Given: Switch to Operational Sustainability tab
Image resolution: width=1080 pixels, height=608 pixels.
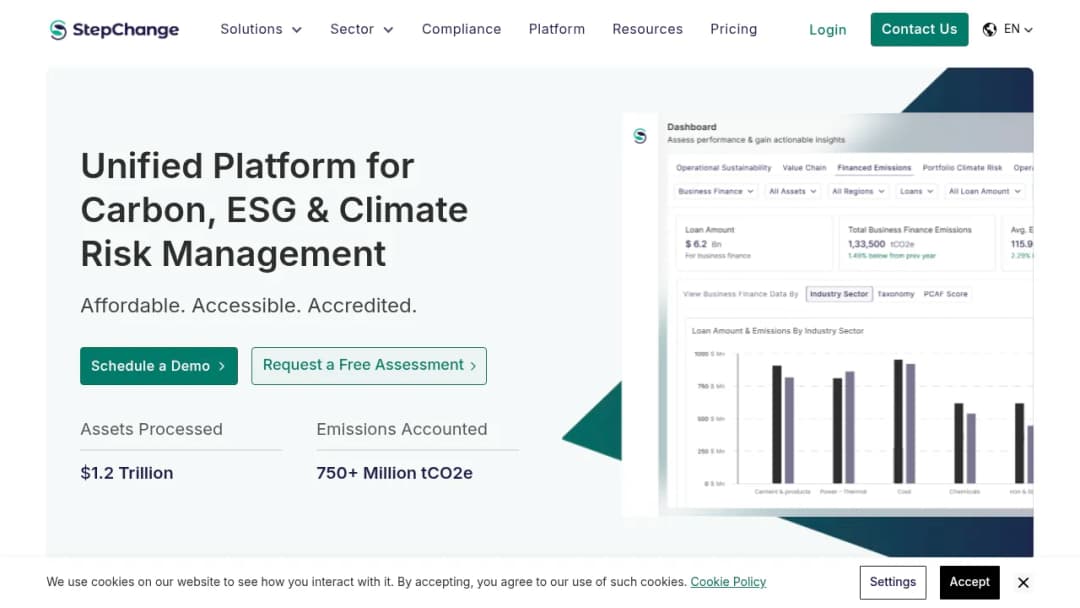Looking at the screenshot, I should [723, 168].
